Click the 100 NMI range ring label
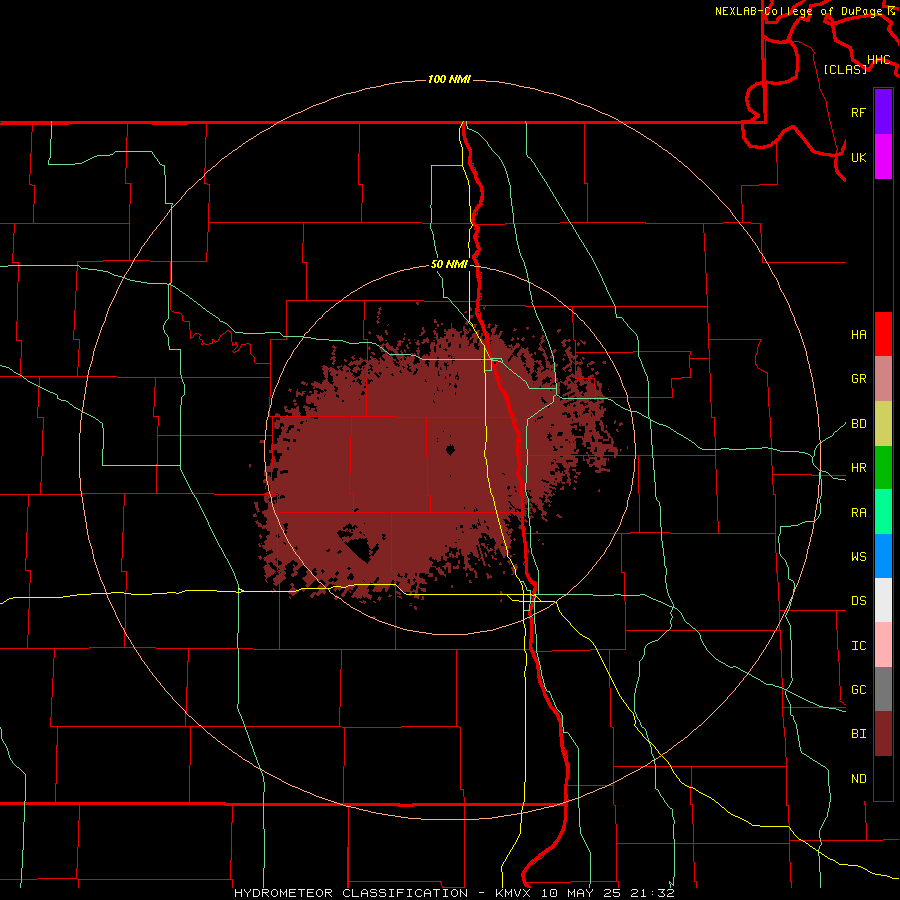The width and height of the screenshot is (900, 900). coord(449,79)
